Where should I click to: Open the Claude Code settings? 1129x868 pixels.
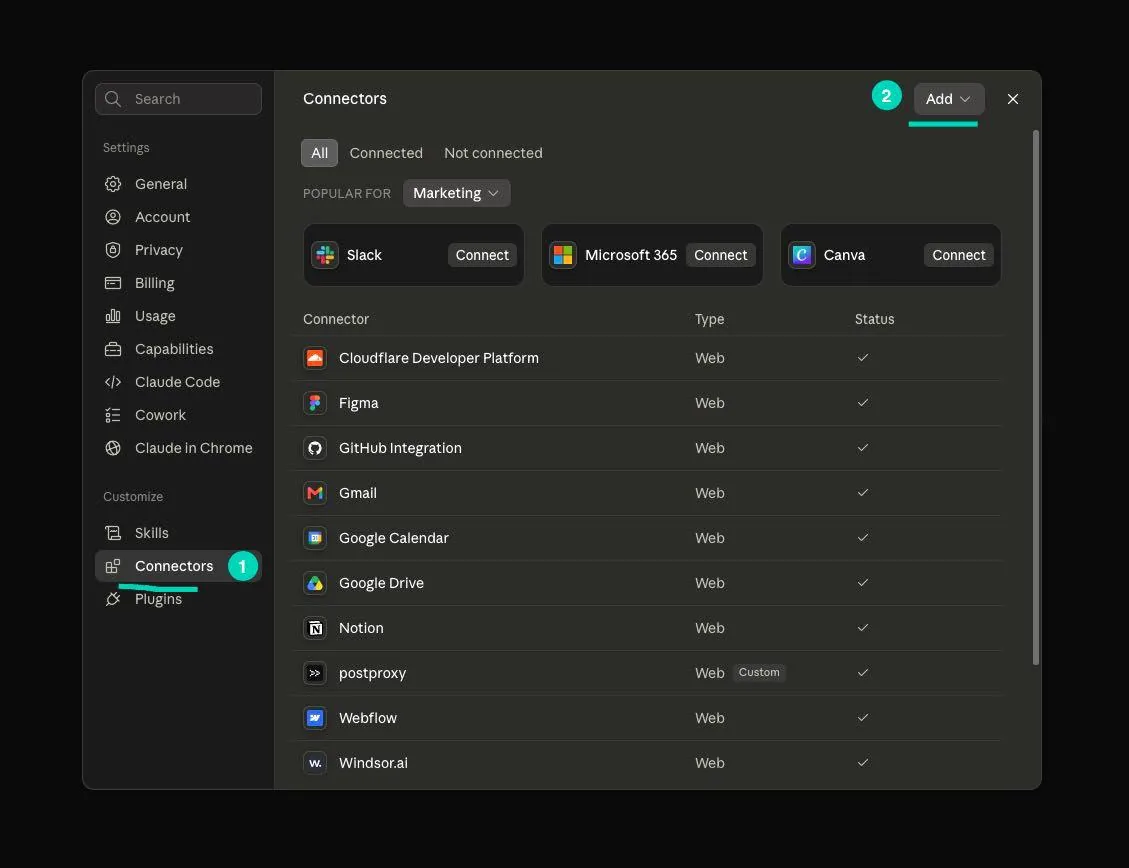click(x=178, y=382)
